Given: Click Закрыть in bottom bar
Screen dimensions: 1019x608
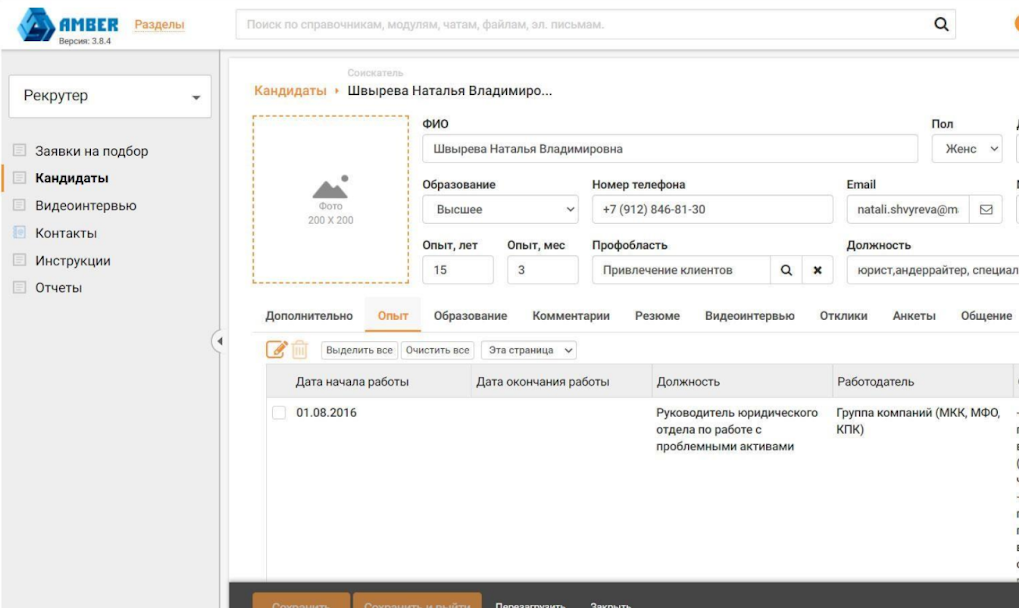Looking at the screenshot, I should [610, 604].
